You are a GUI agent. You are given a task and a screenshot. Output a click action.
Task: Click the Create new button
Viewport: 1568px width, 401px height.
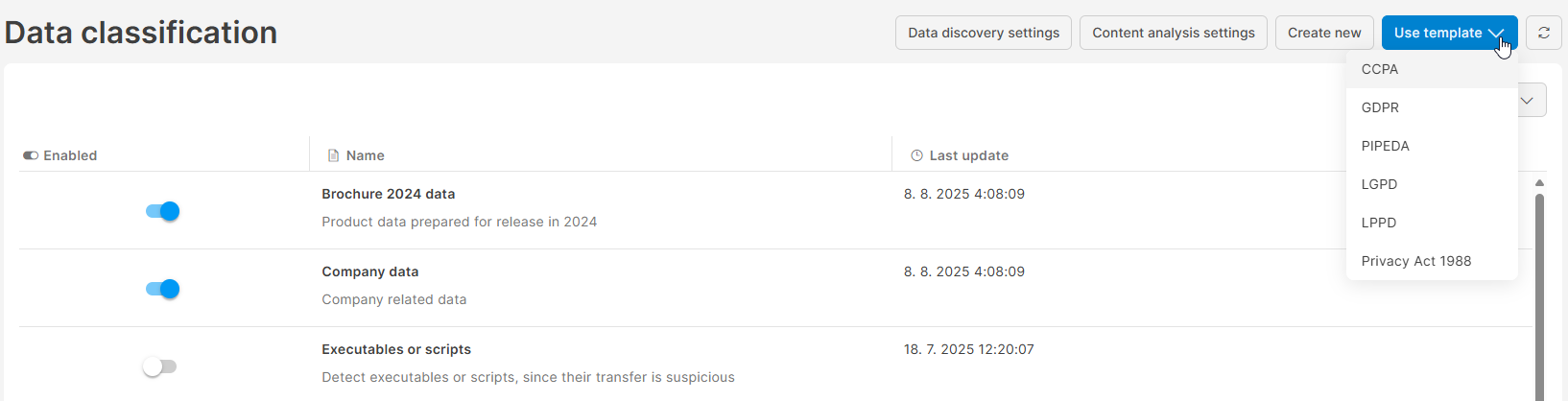coord(1324,33)
